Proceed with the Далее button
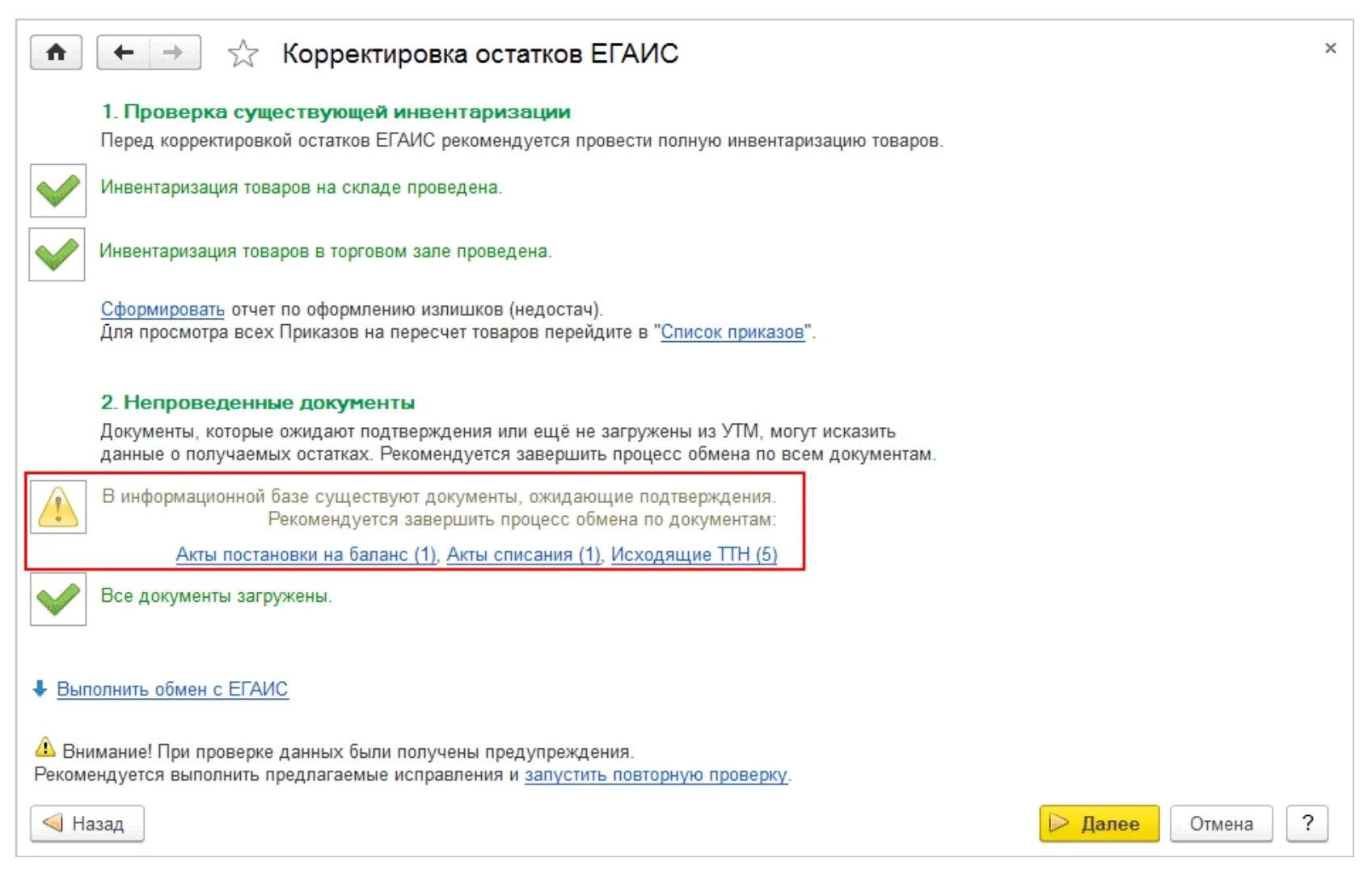This screenshot has width=1372, height=879. pyautogui.click(x=1099, y=824)
